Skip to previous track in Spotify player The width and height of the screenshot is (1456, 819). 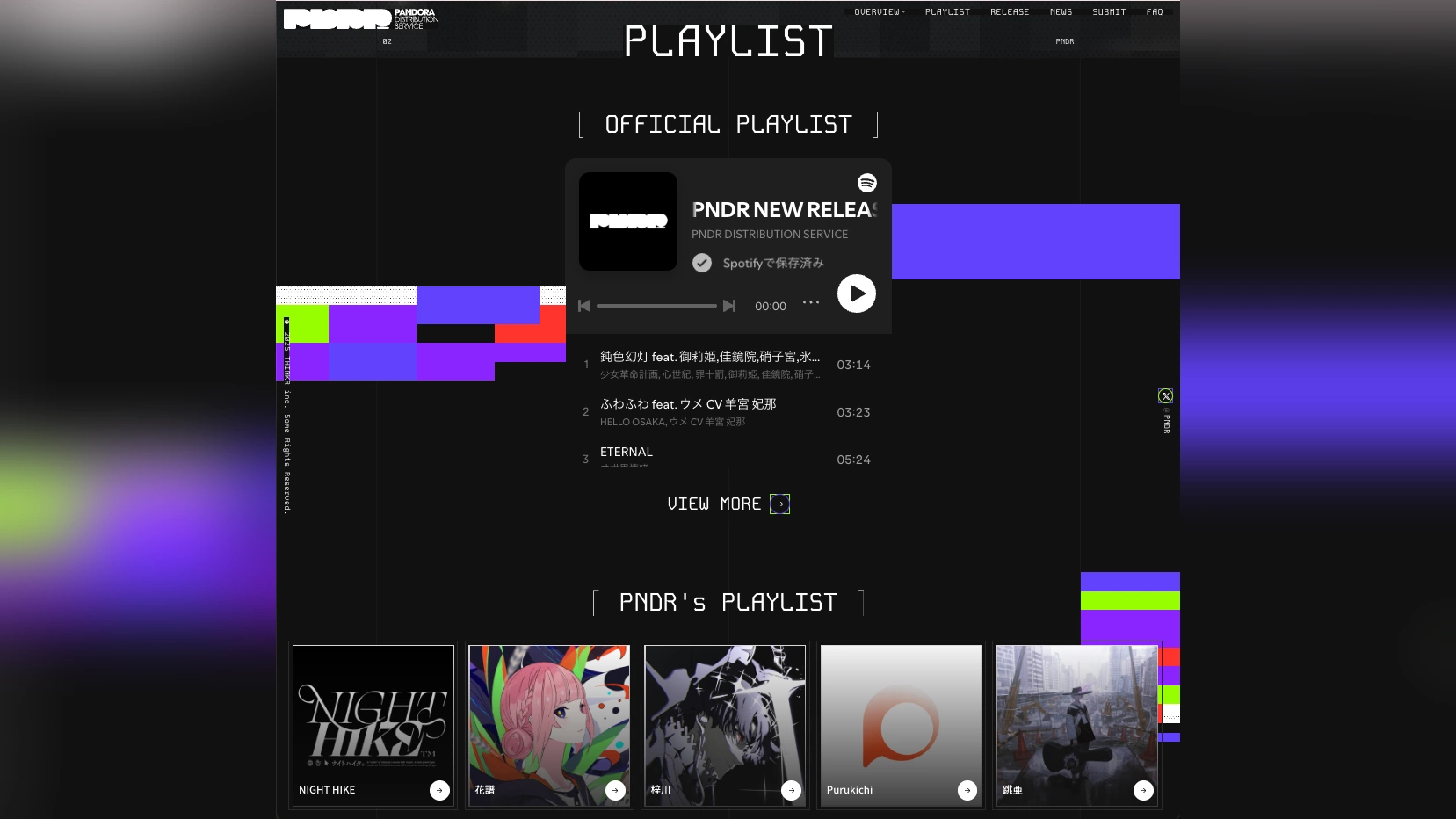[584, 306]
